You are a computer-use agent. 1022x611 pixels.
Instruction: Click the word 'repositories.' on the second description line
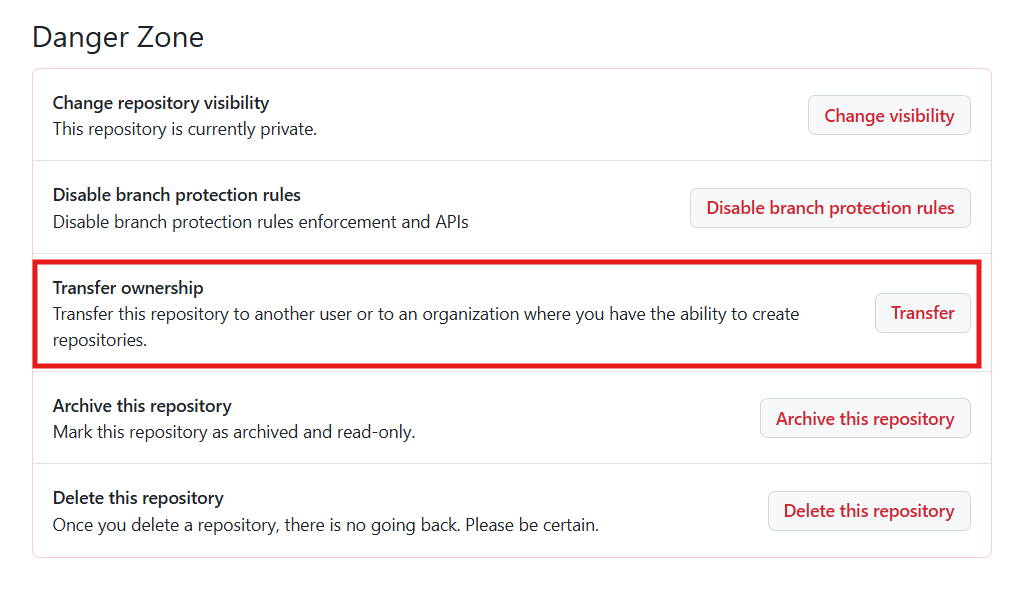100,340
